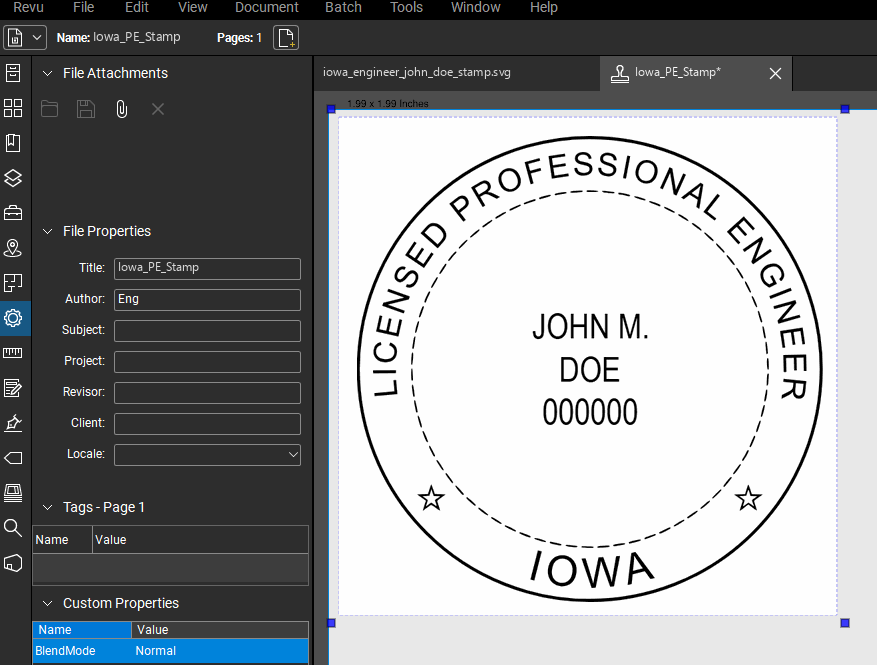Click the top-right blue selection handle
The width and height of the screenshot is (877, 665).
coord(845,109)
